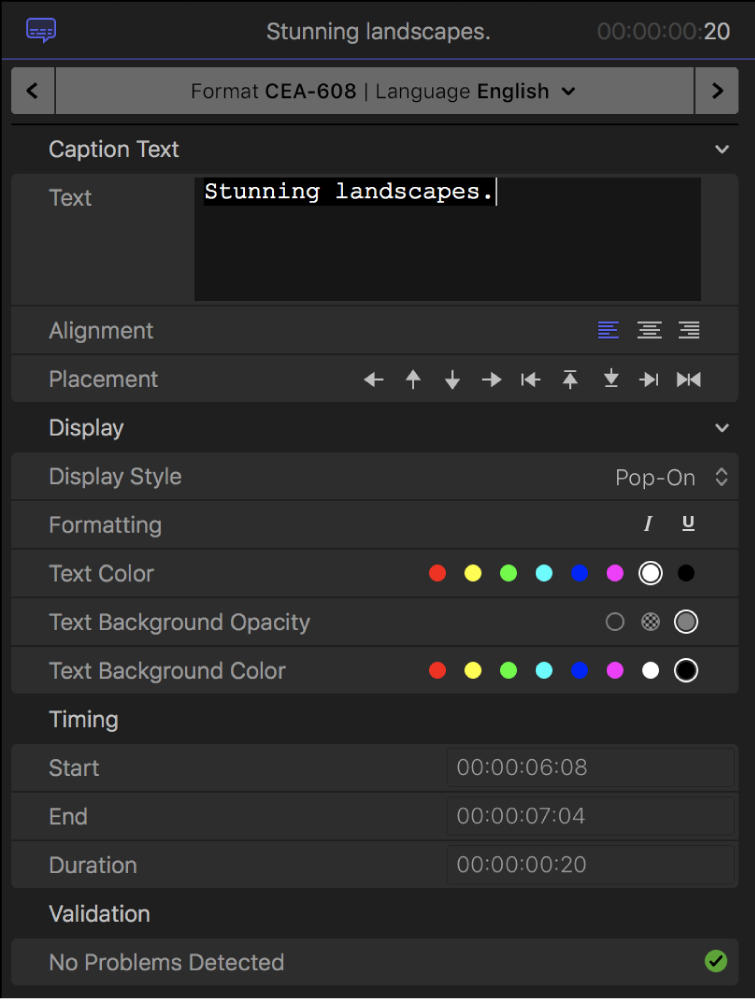Set text background opacity to fully opaque
This screenshot has height=1000, width=755.
pos(686,621)
